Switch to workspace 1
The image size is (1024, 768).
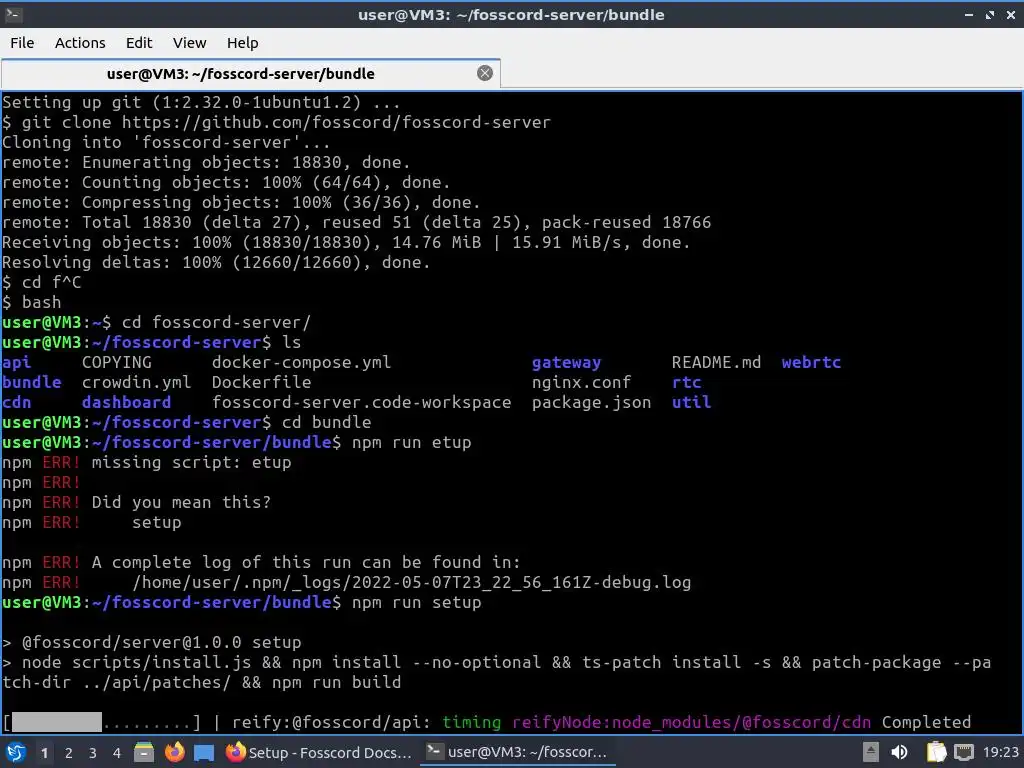tap(44, 753)
